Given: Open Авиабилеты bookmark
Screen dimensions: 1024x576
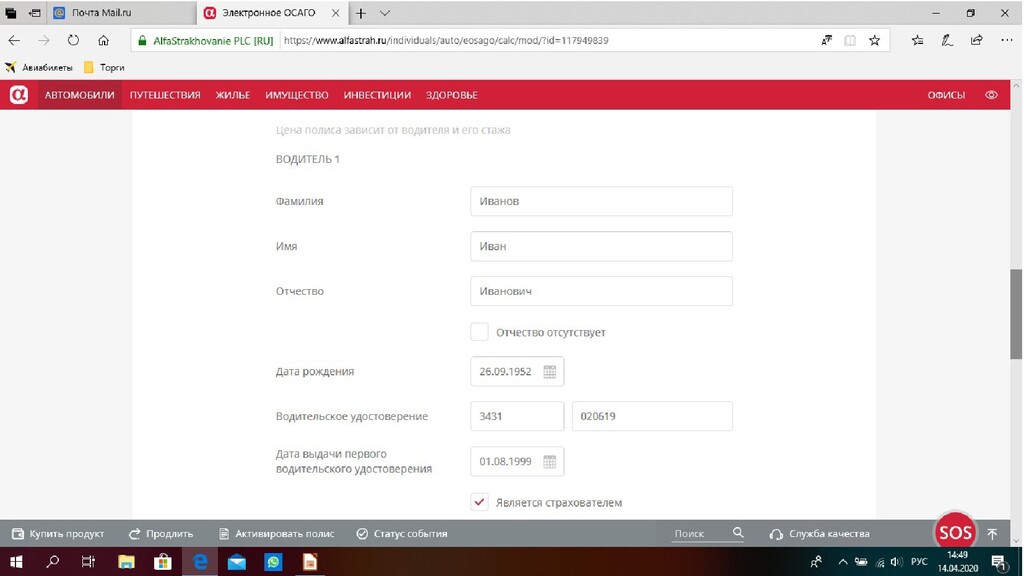Looking at the screenshot, I should [x=39, y=67].
